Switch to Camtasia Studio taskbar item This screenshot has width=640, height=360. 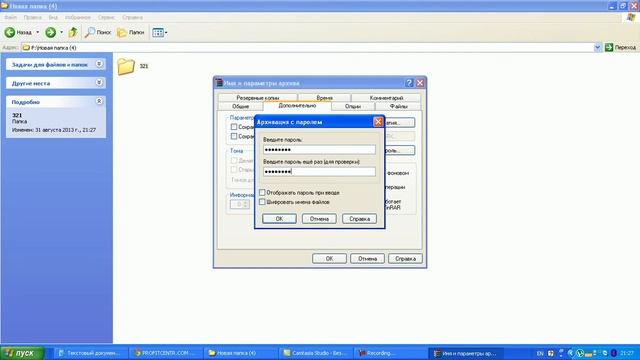tap(315, 353)
